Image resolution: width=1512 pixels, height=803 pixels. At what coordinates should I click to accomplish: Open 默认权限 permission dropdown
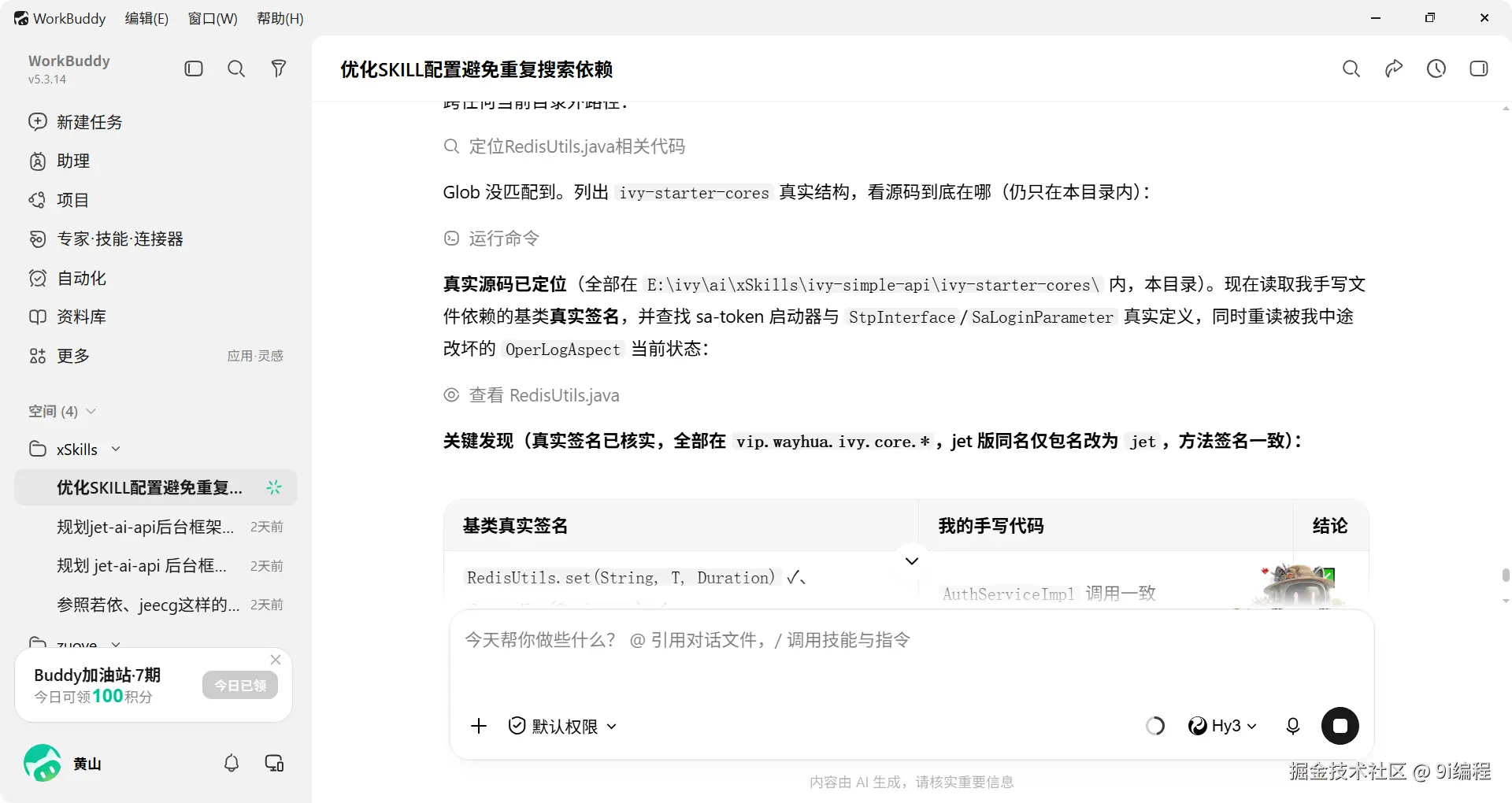click(562, 726)
